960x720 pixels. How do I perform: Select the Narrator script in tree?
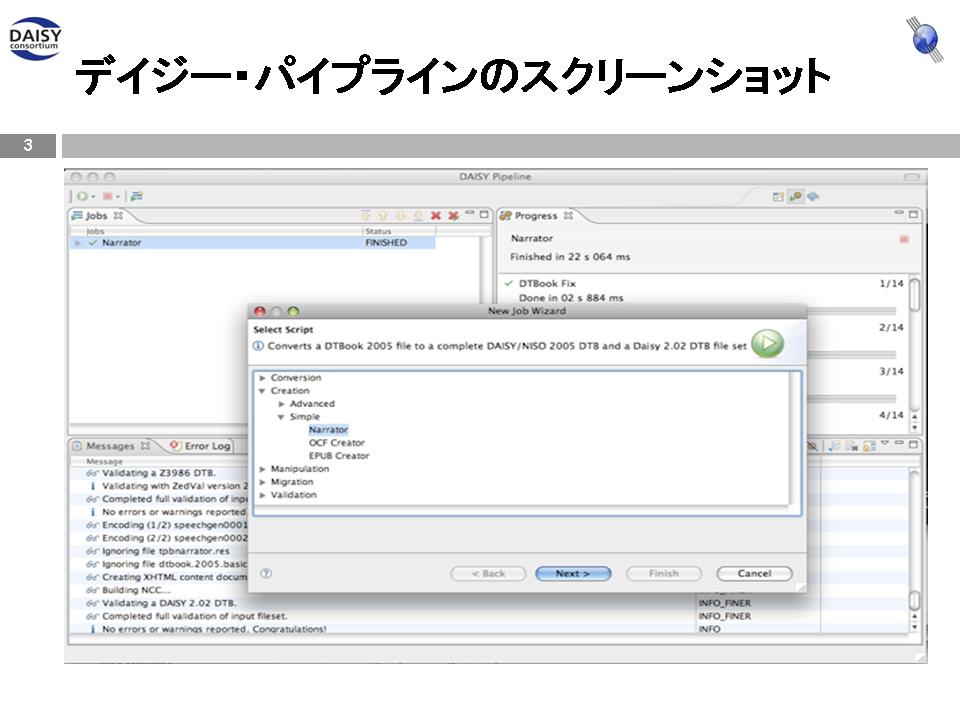pyautogui.click(x=328, y=430)
